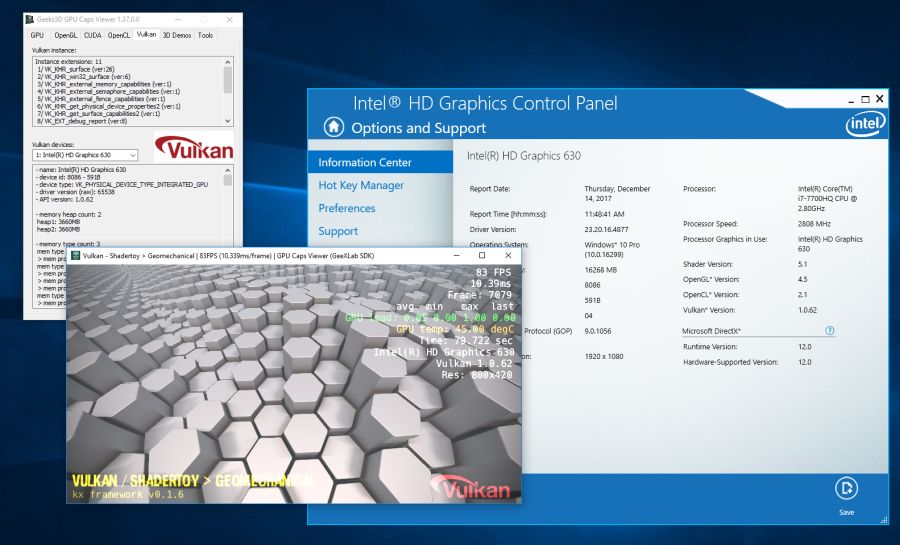Click the Vulkan demo window title bar icon
Image resolution: width=900 pixels, height=545 pixels.
75,255
